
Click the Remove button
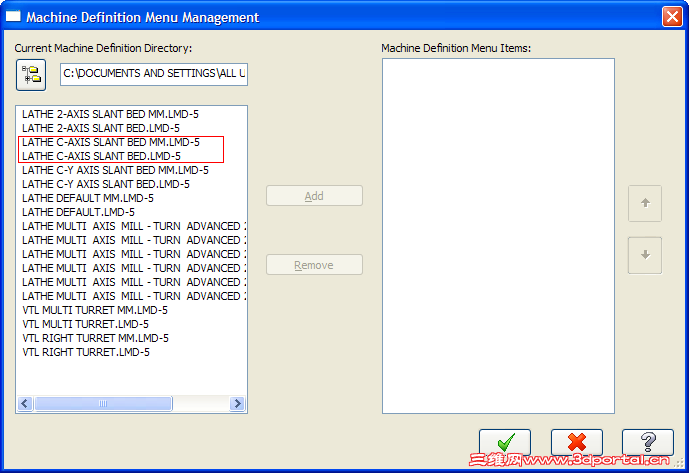[314, 265]
